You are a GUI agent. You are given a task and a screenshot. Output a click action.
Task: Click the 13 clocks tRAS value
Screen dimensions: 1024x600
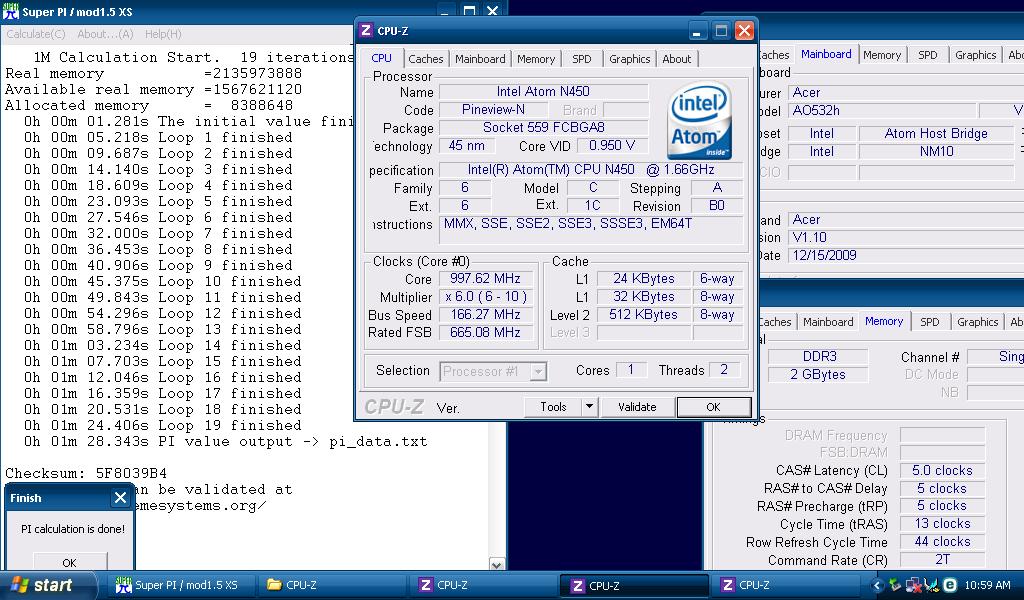tap(942, 524)
